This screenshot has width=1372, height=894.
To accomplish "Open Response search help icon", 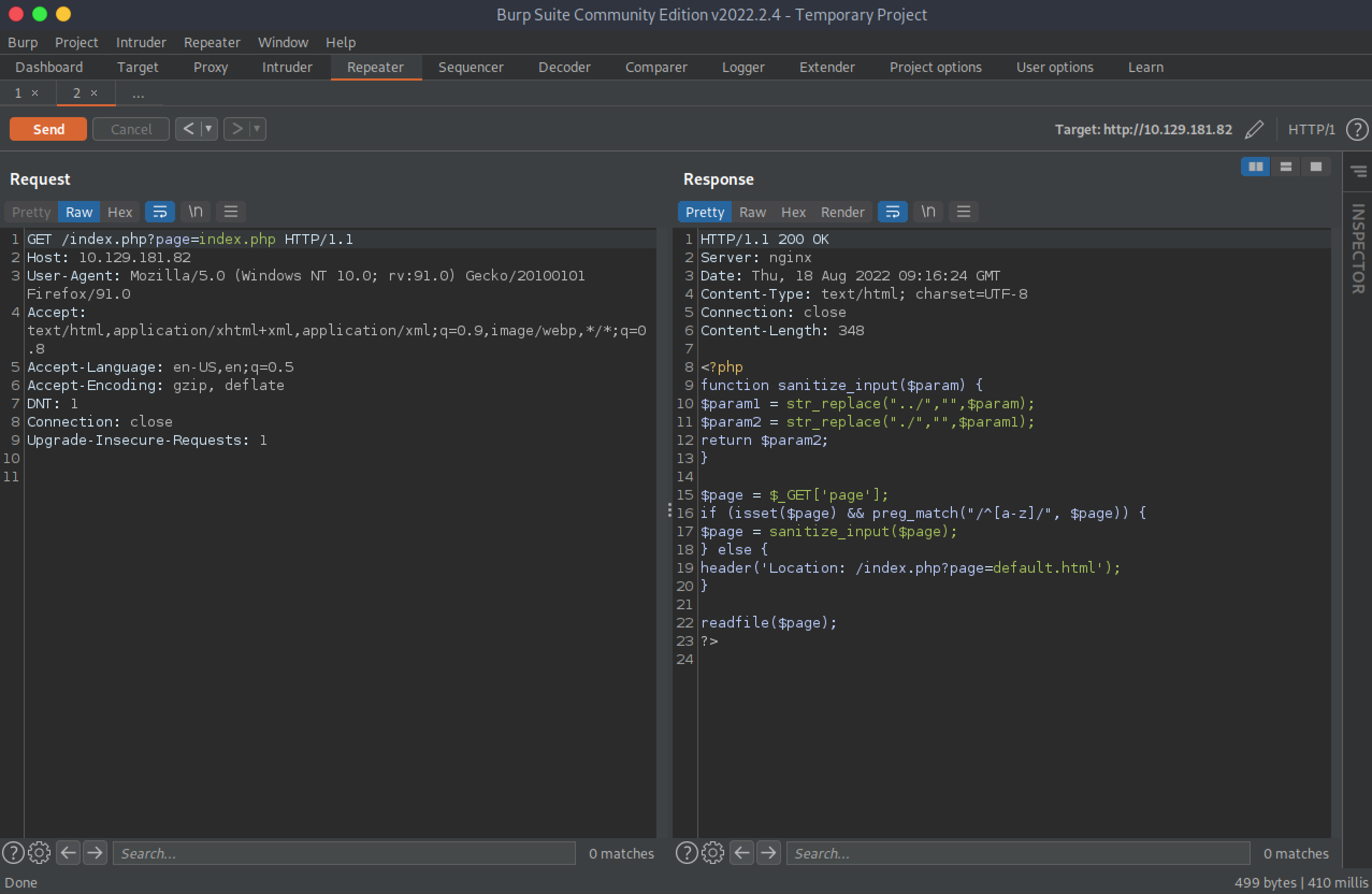I will click(x=687, y=853).
